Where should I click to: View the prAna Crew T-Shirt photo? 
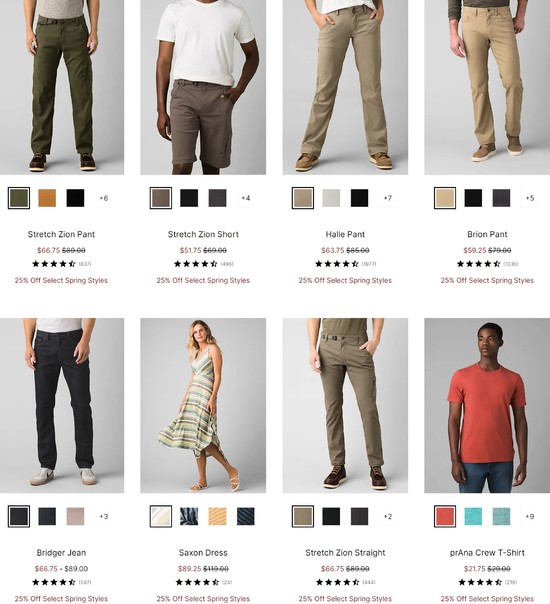487,406
